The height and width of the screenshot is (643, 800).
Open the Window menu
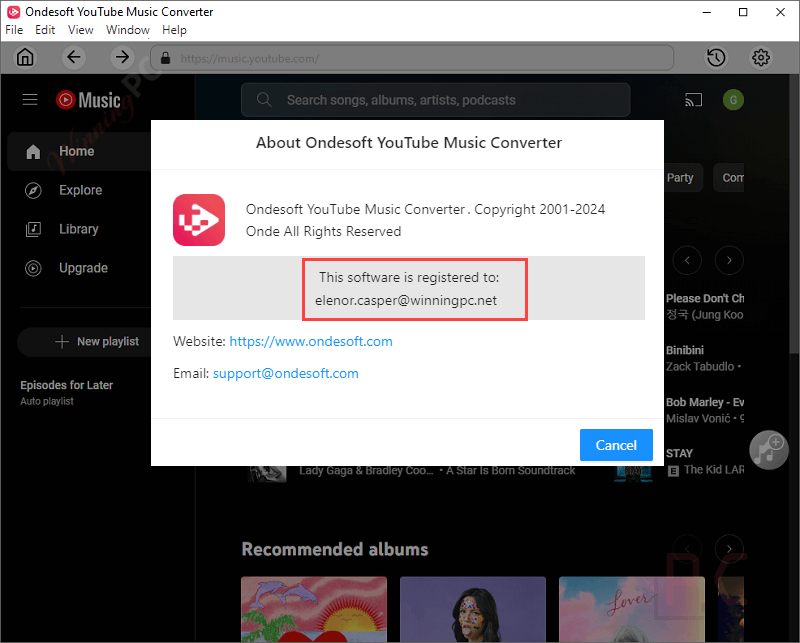coord(128,30)
